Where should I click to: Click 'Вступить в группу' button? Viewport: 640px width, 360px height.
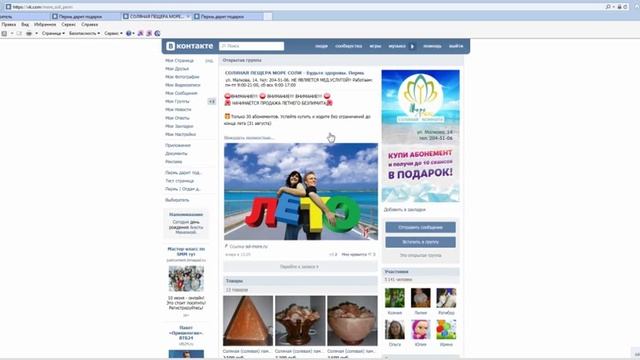pos(420,242)
